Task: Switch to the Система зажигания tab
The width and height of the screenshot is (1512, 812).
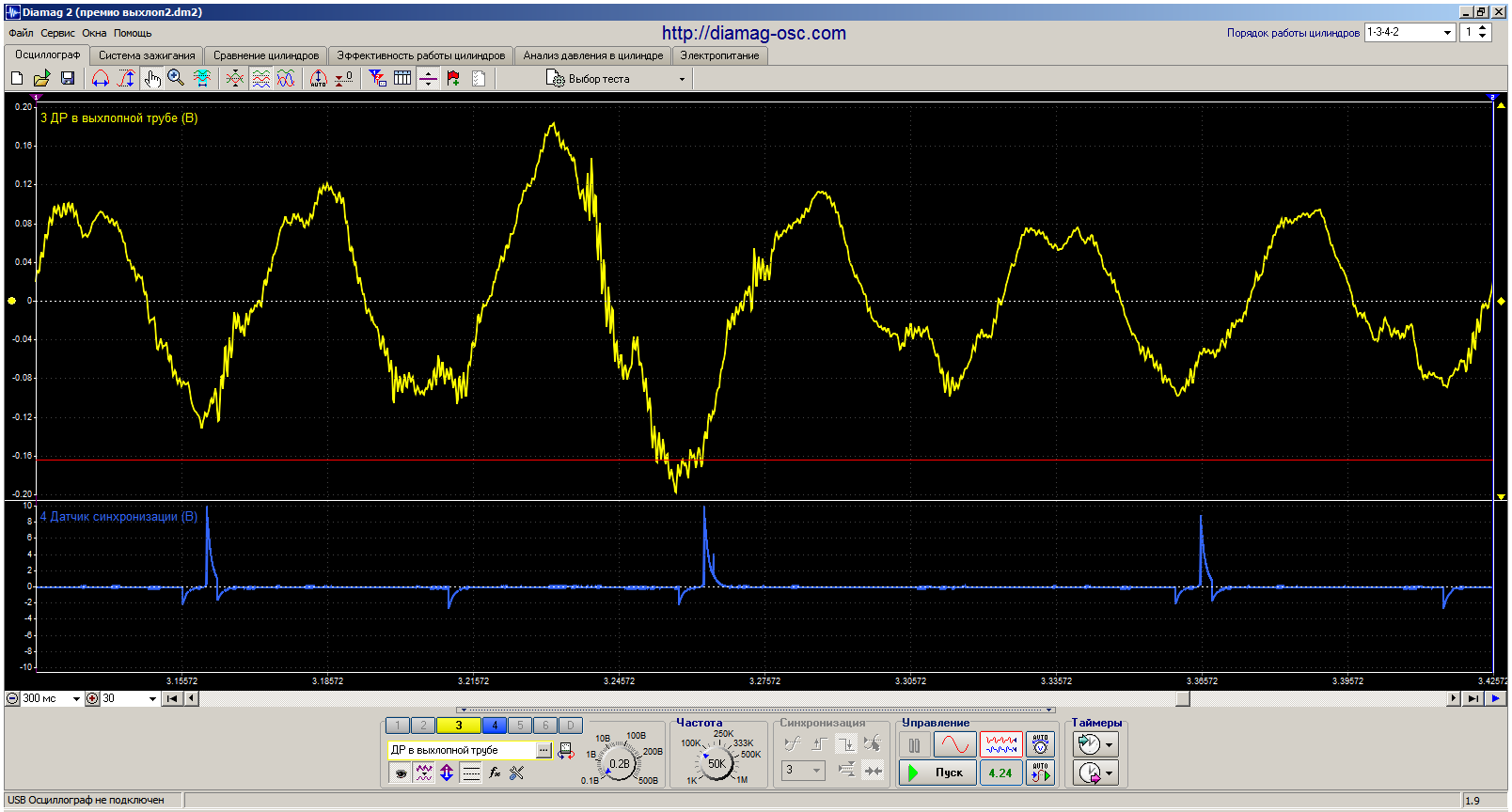Action: coord(147,55)
